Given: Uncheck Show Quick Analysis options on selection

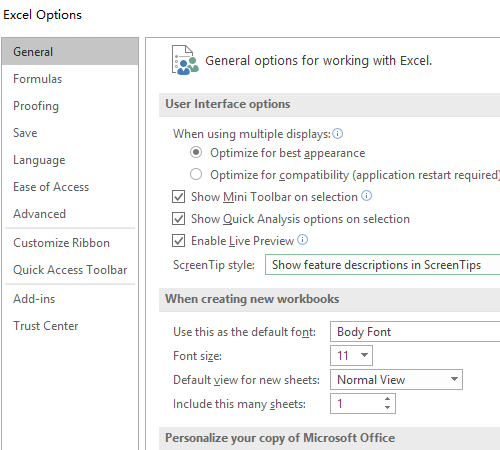Looking at the screenshot, I should 179,219.
